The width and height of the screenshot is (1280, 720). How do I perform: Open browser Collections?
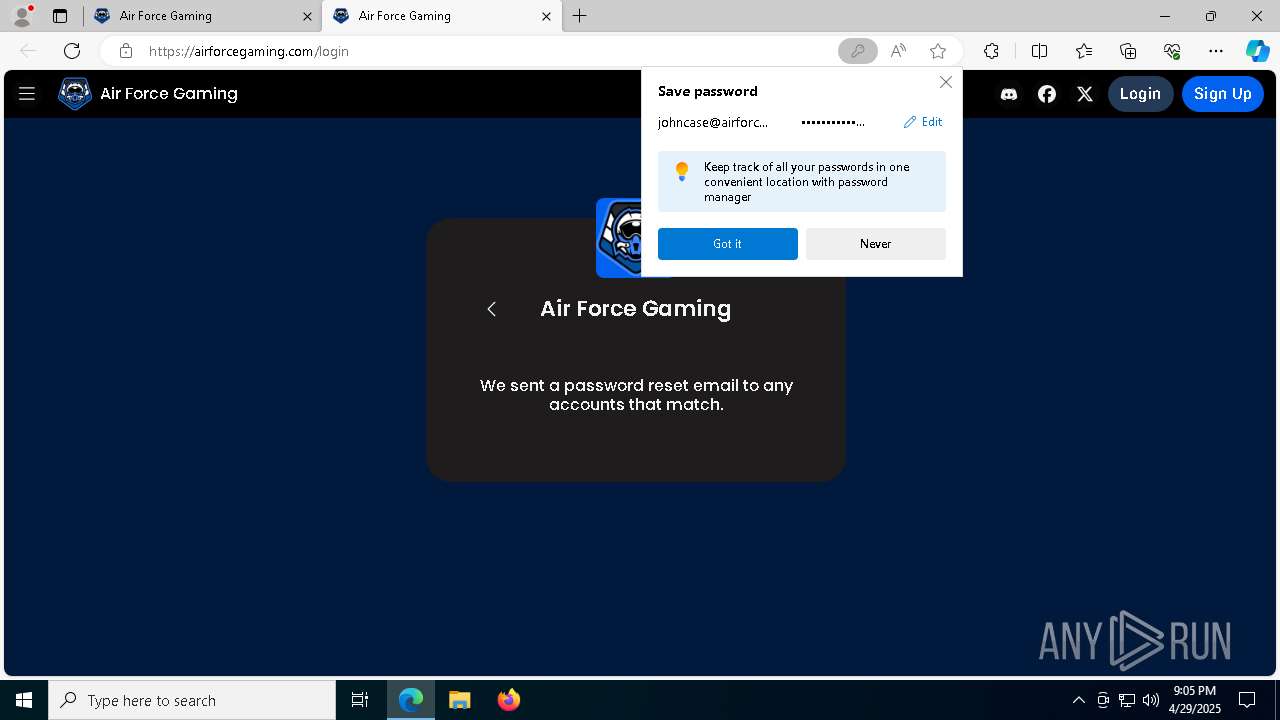click(1128, 51)
